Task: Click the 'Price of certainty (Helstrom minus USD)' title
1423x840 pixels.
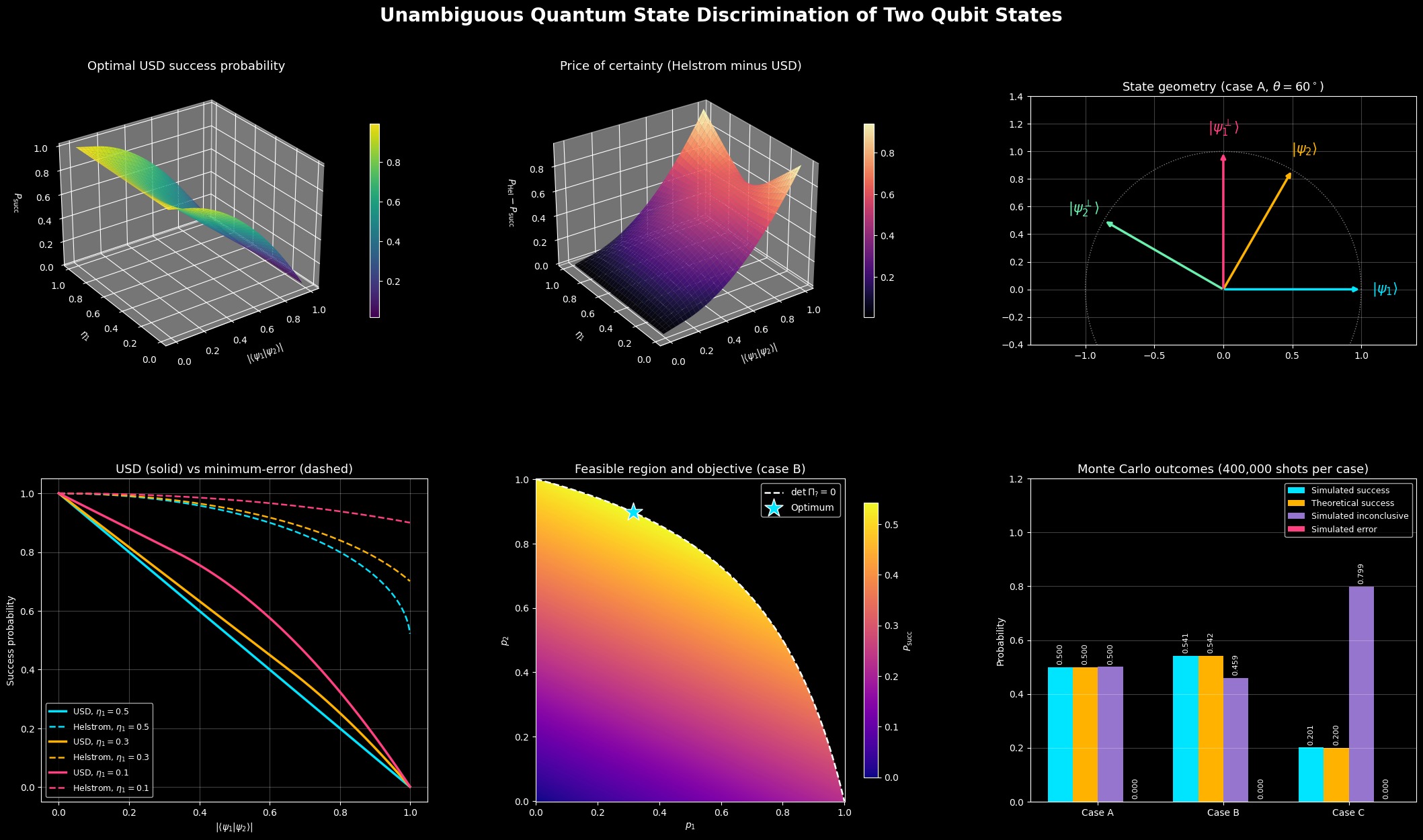Action: 680,66
